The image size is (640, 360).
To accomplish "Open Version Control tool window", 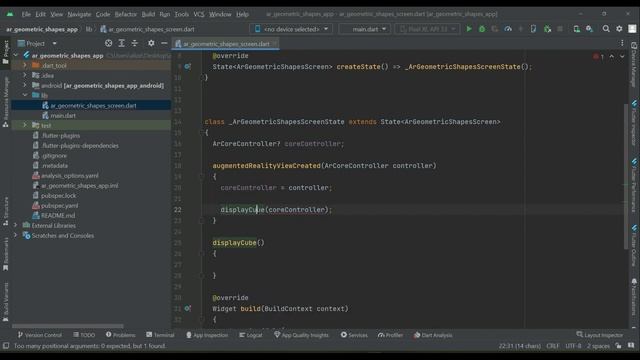I will [40, 335].
